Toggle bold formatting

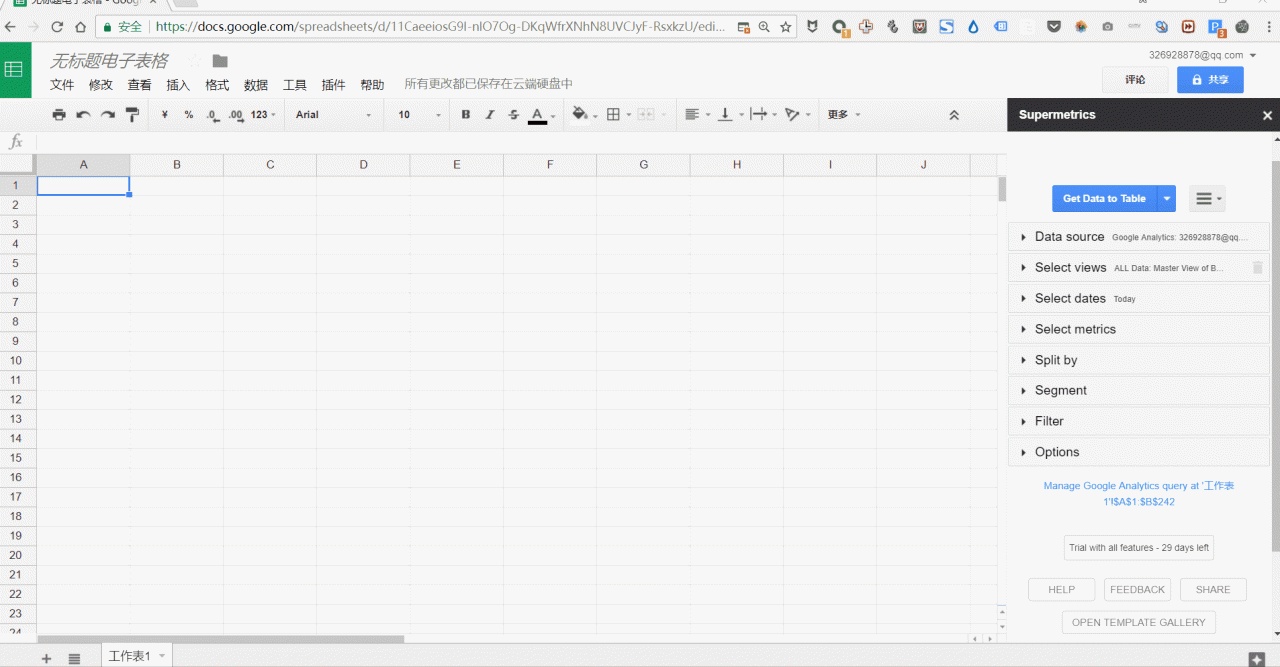point(465,115)
